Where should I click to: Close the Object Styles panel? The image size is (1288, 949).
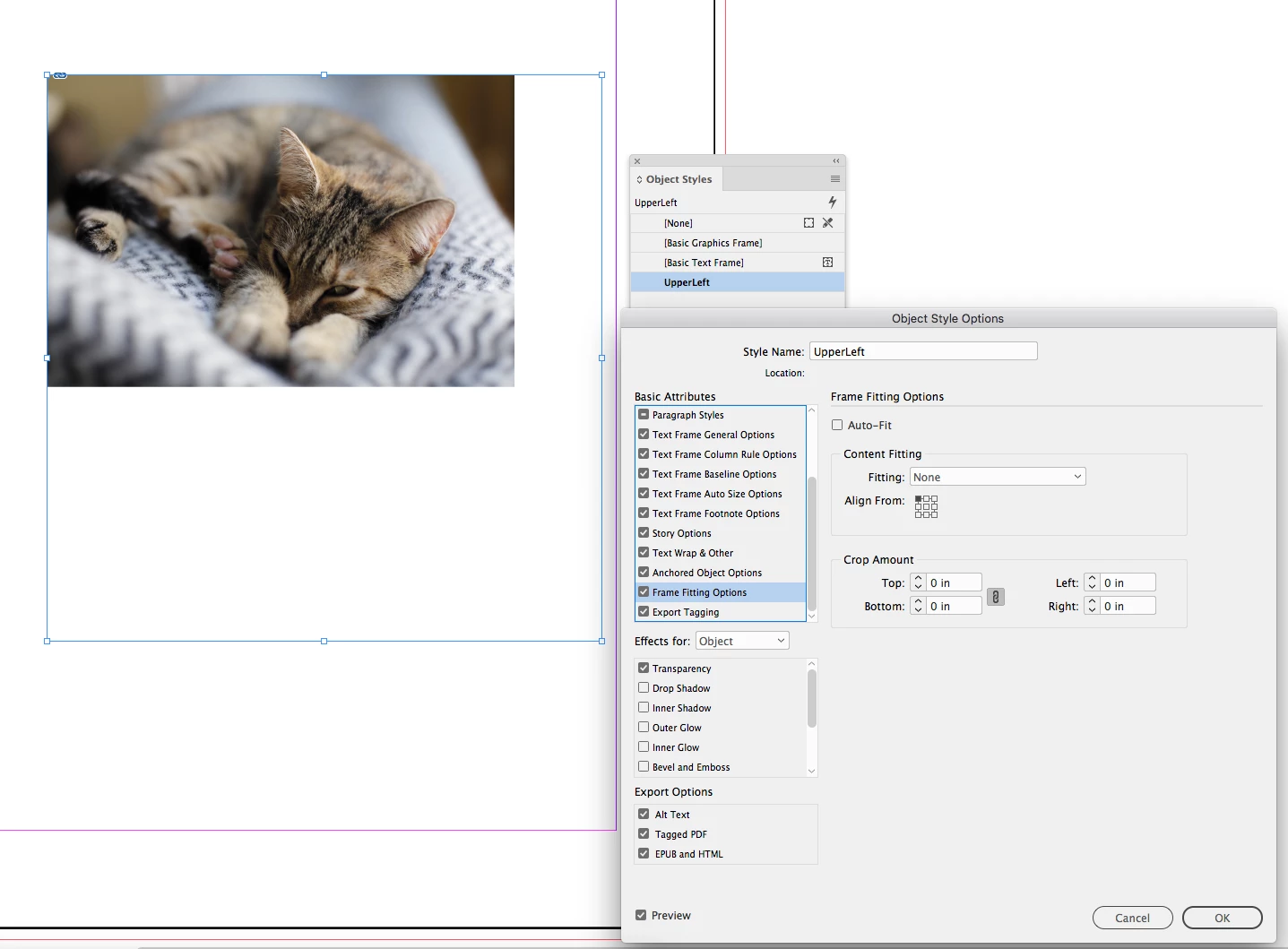click(637, 161)
